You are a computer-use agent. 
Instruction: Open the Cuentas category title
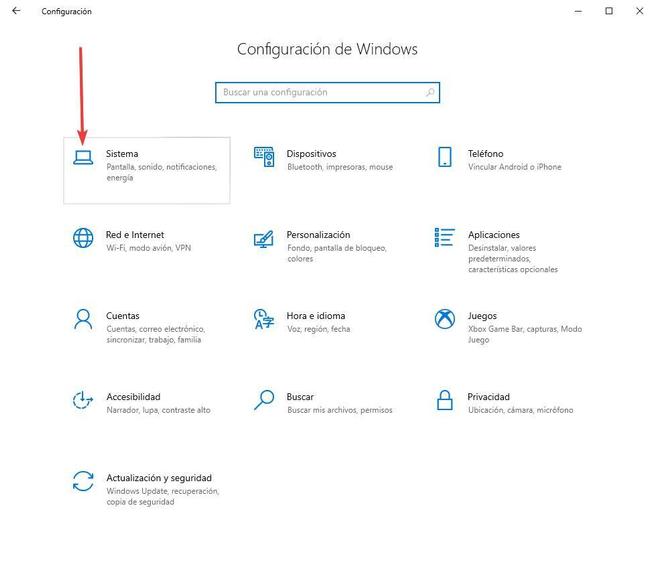(x=123, y=316)
